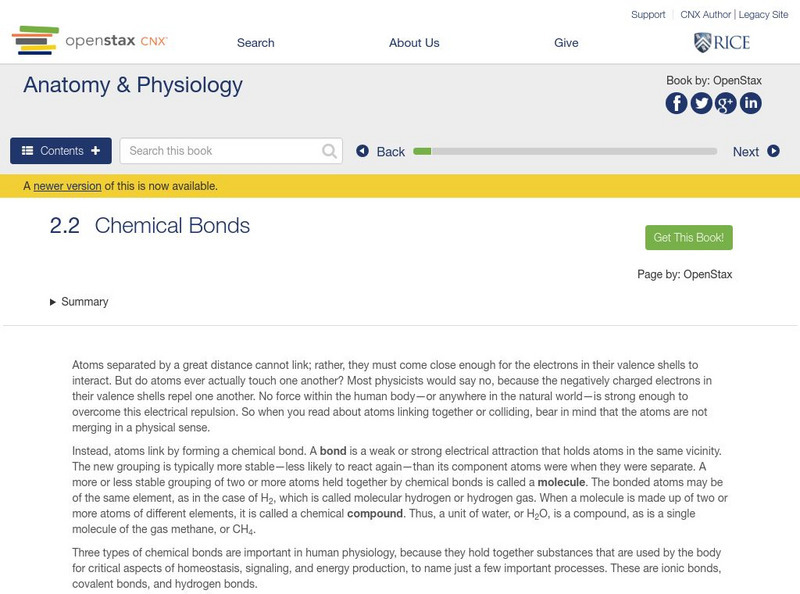Open the Search menu item
Image resolution: width=800 pixels, height=594 pixels.
(x=256, y=43)
